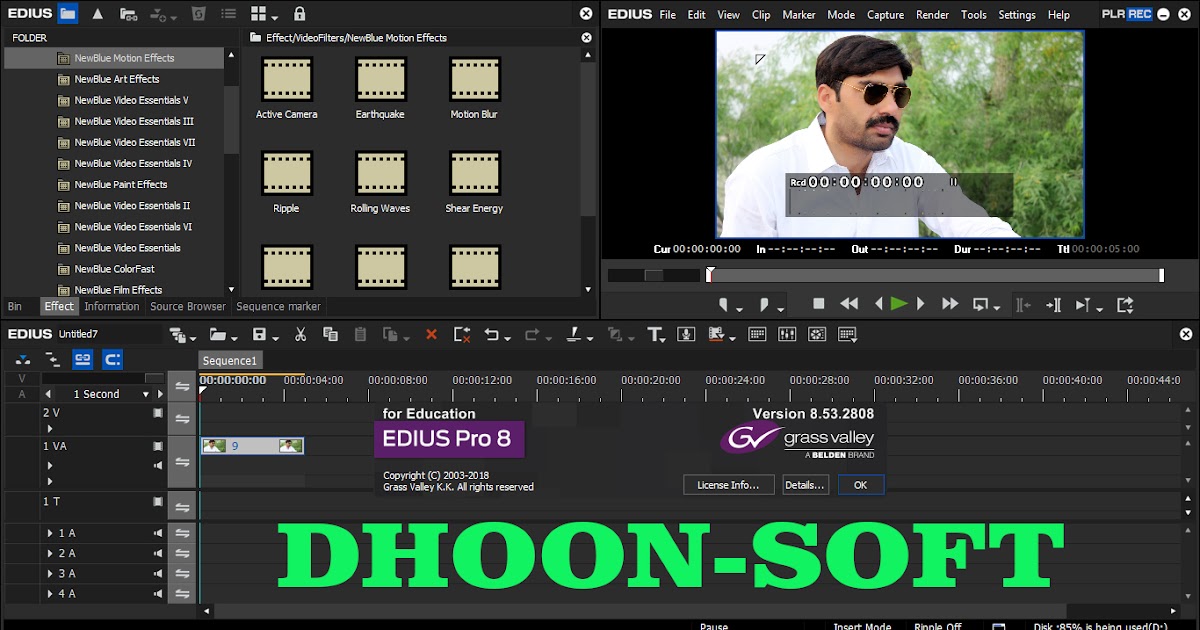Image resolution: width=1200 pixels, height=630 pixels.
Task: Toggle the lock icon in effect palette
Action: click(299, 14)
